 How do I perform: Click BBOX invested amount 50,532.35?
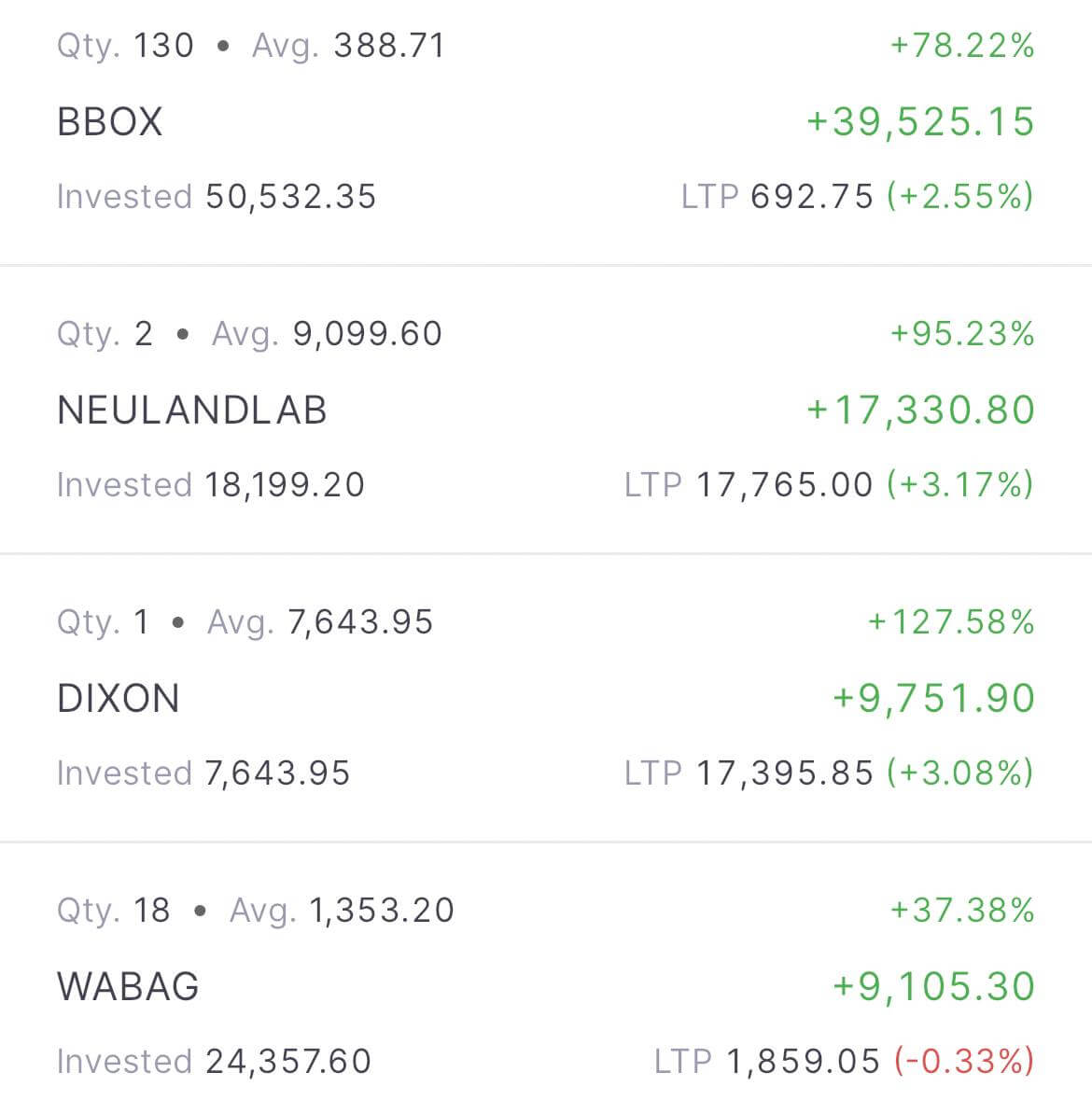pyautogui.click(x=290, y=197)
